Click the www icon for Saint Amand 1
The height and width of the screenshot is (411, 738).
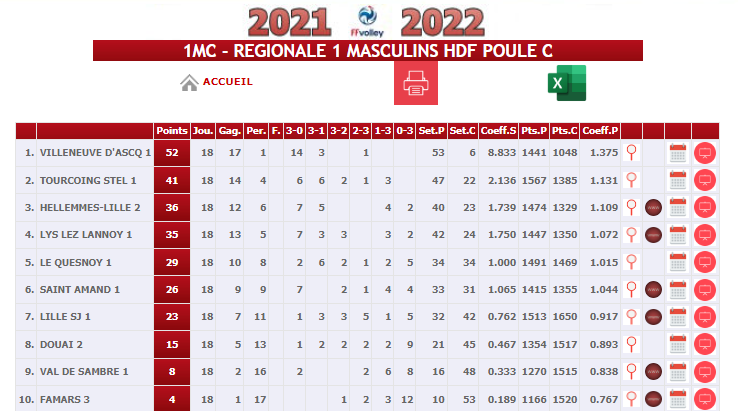tap(653, 290)
